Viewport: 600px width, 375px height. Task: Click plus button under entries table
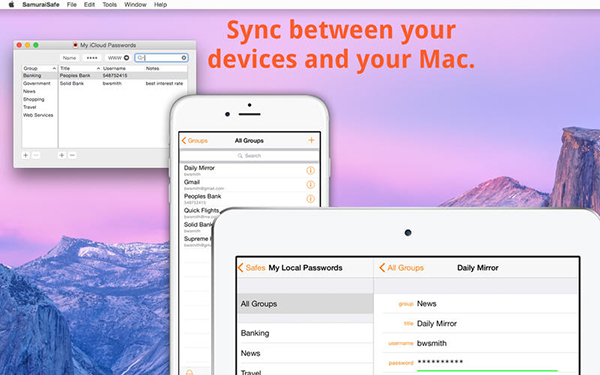pos(62,155)
